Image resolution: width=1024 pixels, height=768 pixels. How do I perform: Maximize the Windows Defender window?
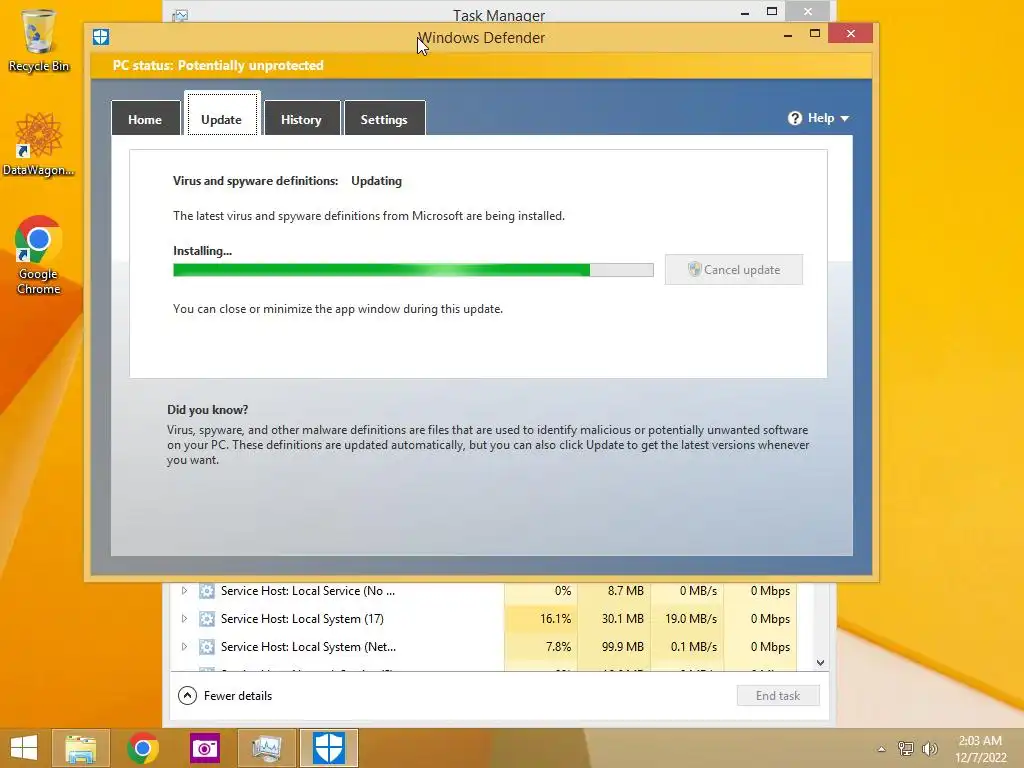(814, 33)
